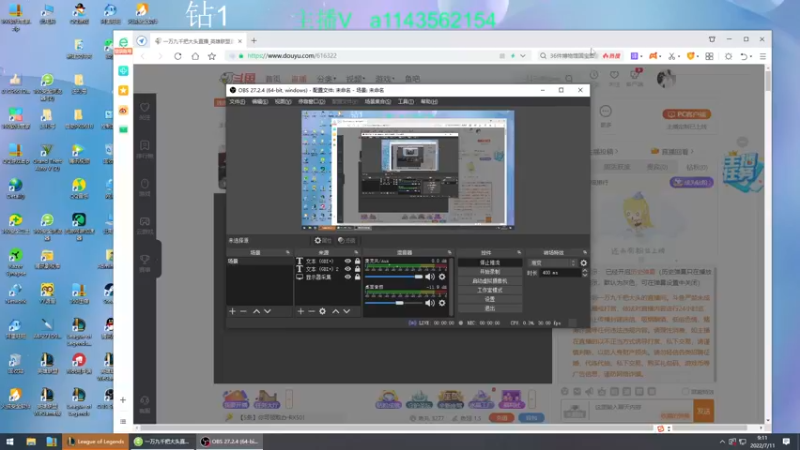Open a new browser tab
The width and height of the screenshot is (800, 450).
coord(254,40)
